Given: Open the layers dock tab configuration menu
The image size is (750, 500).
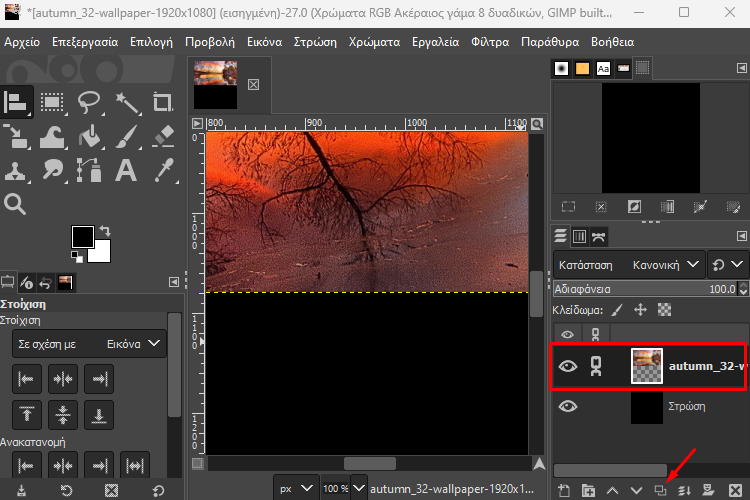Looking at the screenshot, I should coord(742,236).
